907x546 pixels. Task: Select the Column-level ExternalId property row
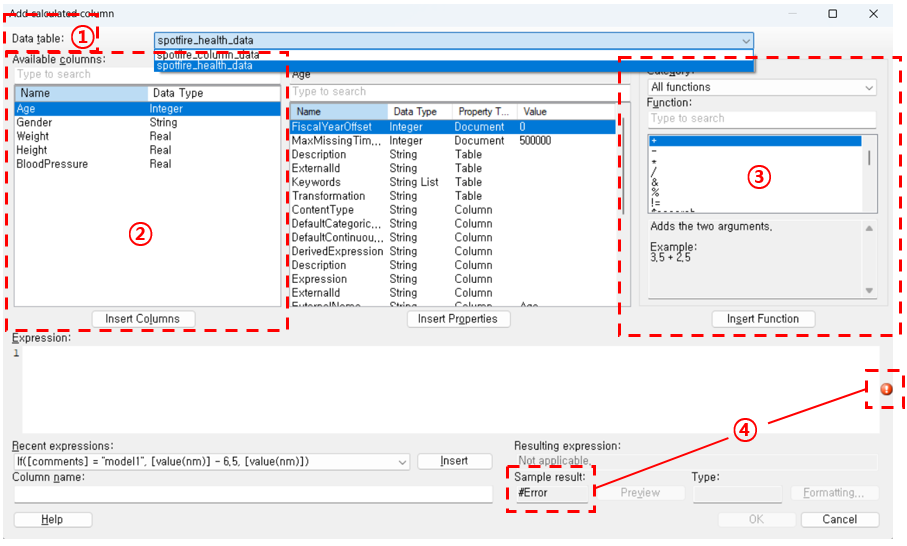pos(453,293)
